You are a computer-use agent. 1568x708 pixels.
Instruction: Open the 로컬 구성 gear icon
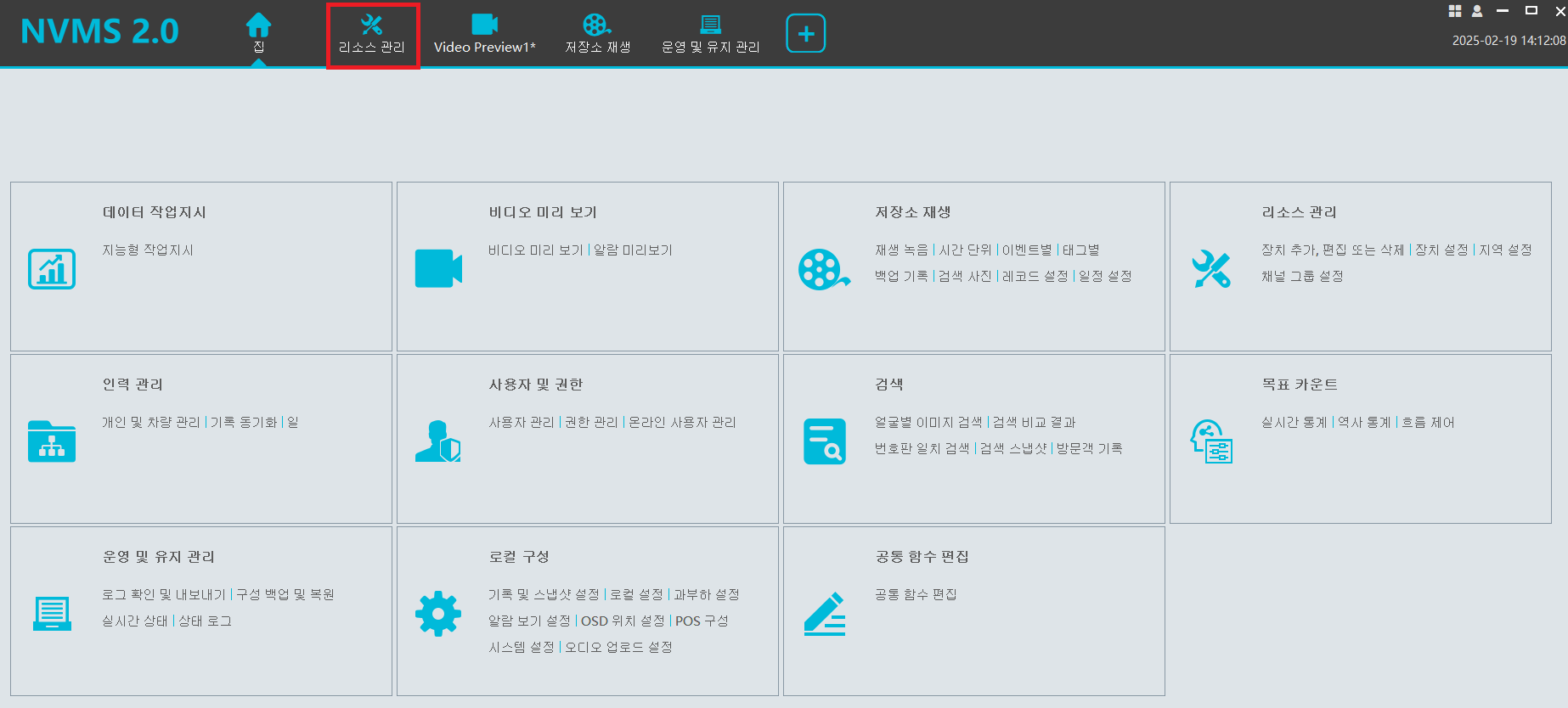pos(438,613)
